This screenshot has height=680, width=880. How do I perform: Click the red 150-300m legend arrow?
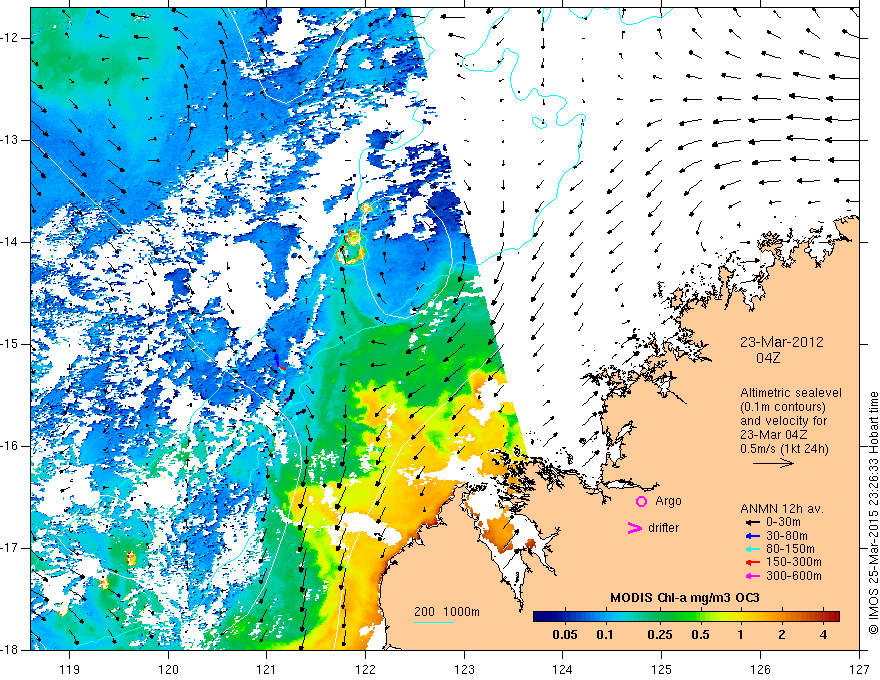pyautogui.click(x=753, y=562)
